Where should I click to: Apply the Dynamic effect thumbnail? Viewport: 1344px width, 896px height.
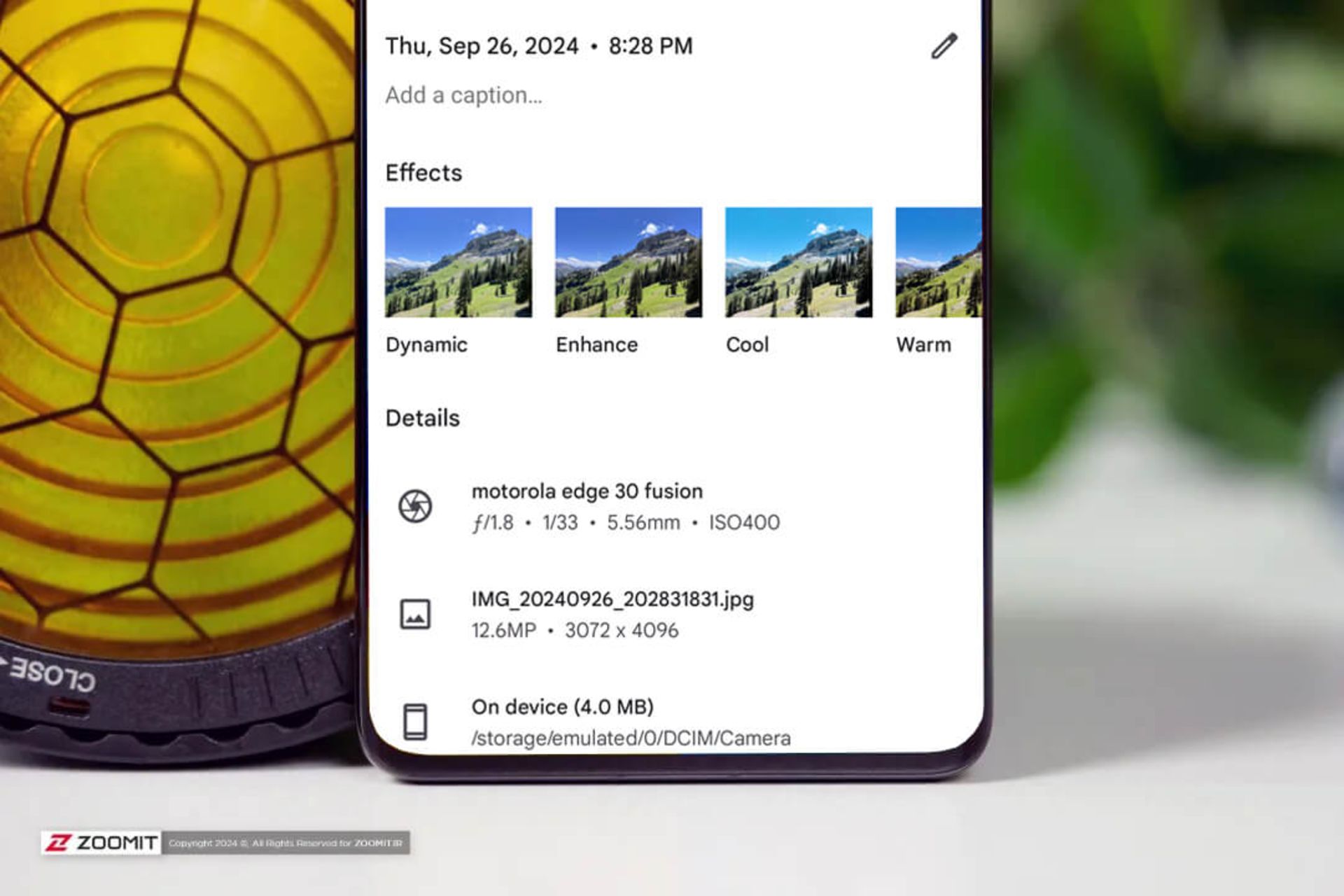[458, 262]
